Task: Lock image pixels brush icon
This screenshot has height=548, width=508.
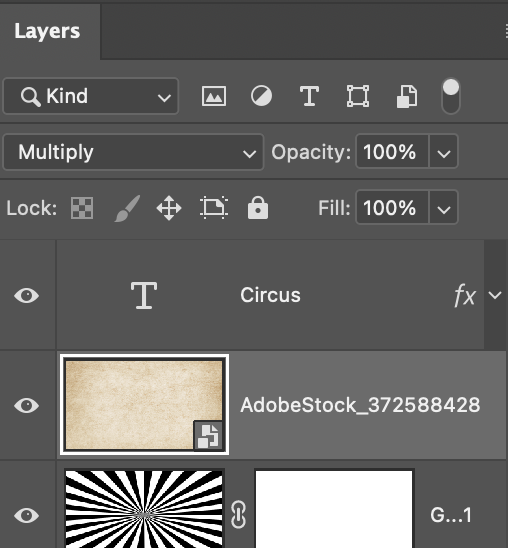Action: click(128, 208)
